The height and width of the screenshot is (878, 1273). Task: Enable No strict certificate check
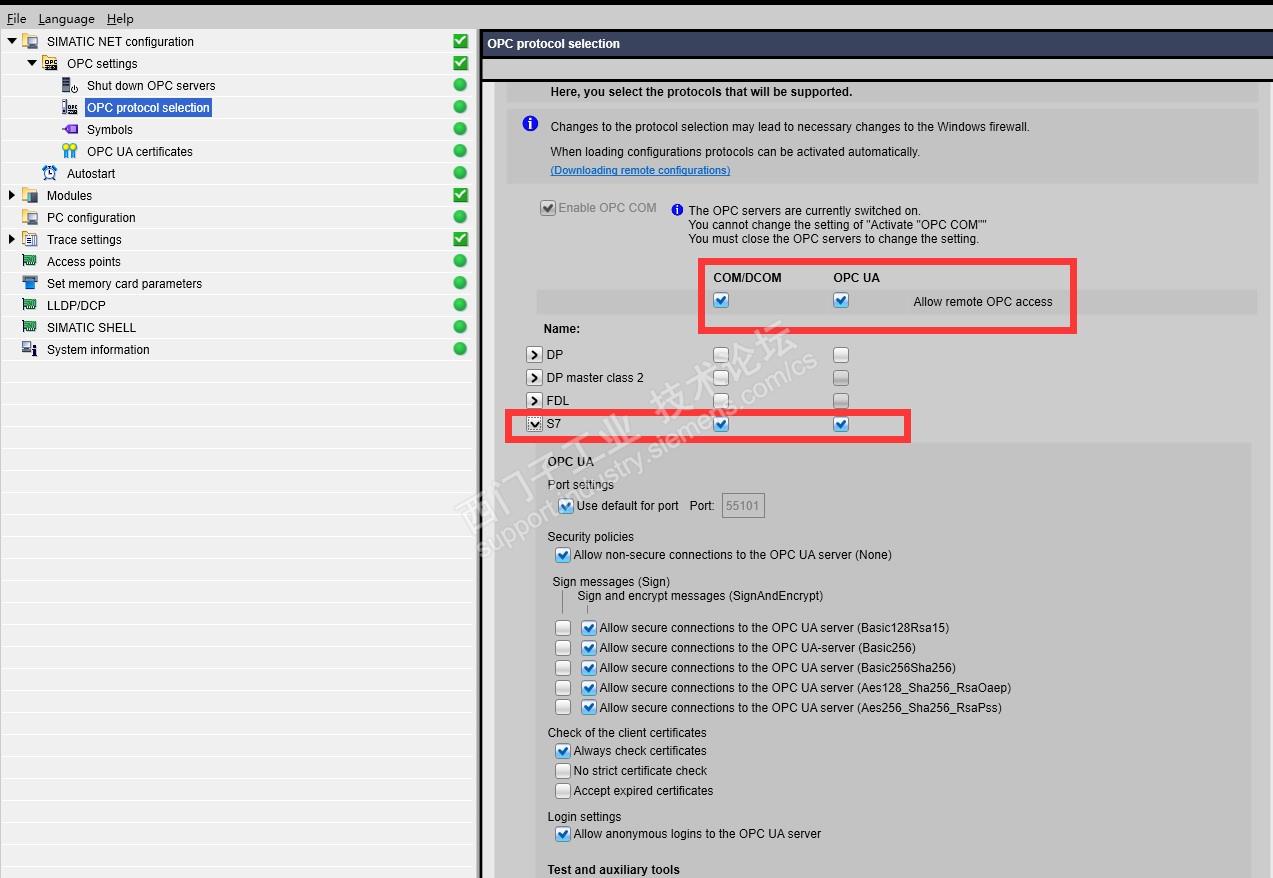pyautogui.click(x=563, y=771)
